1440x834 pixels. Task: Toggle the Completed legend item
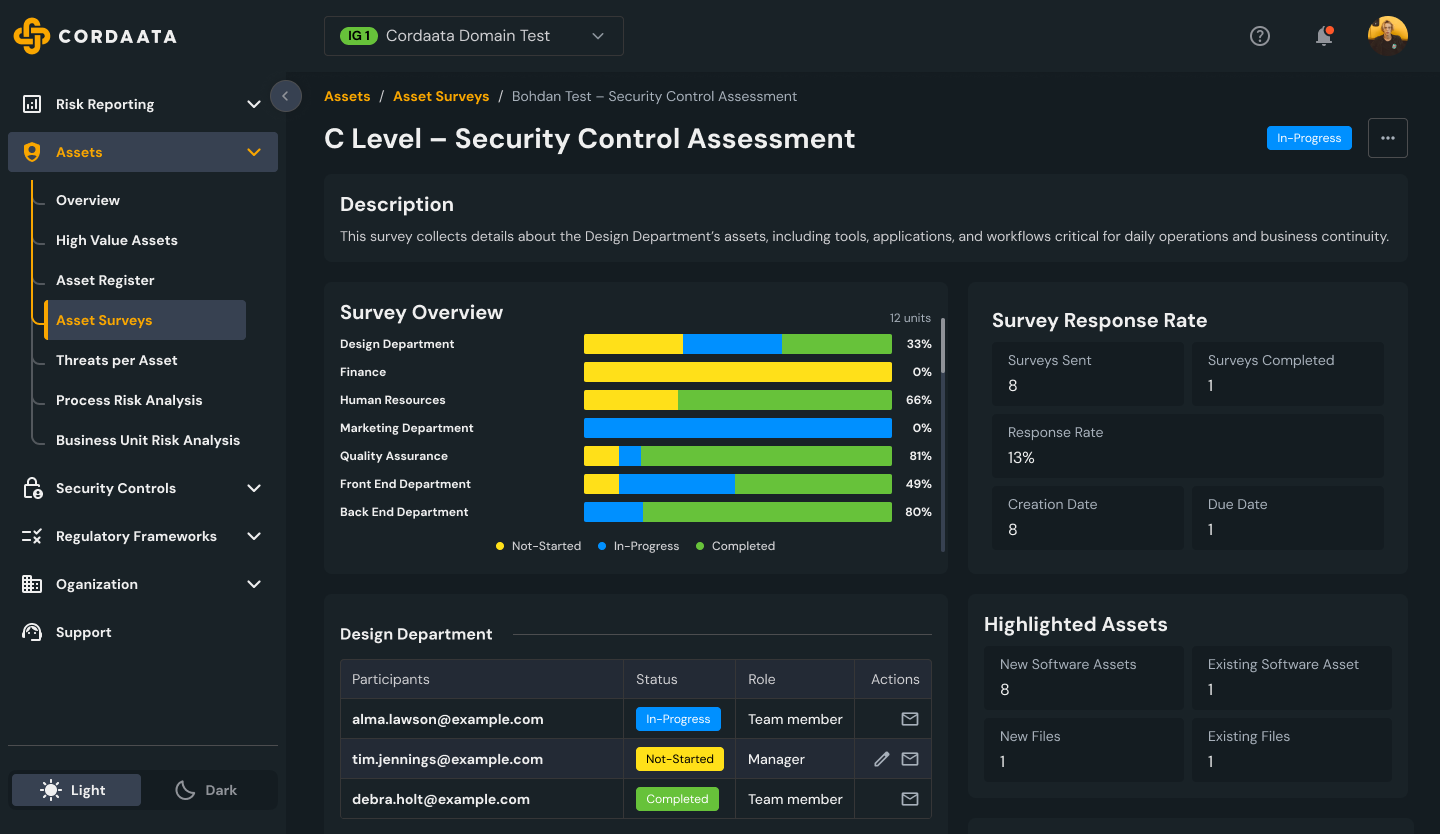735,546
